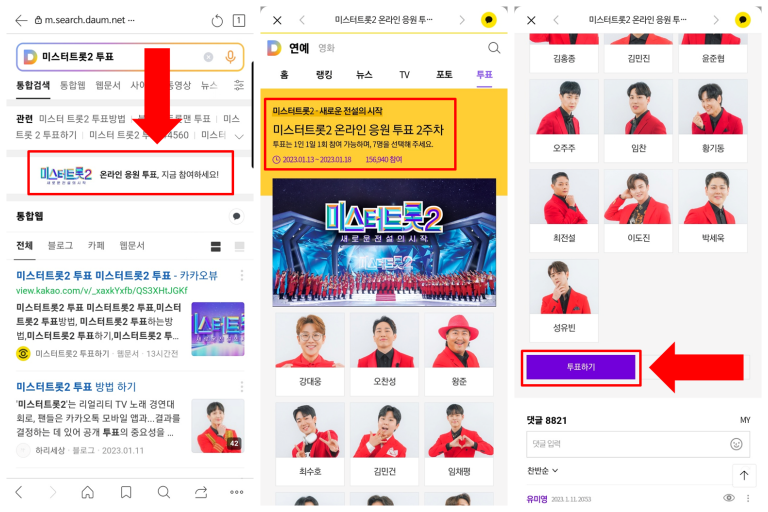Screen dimensions: 768x512
Task: Tap the purple 투표하기 button
Action: coord(581,367)
